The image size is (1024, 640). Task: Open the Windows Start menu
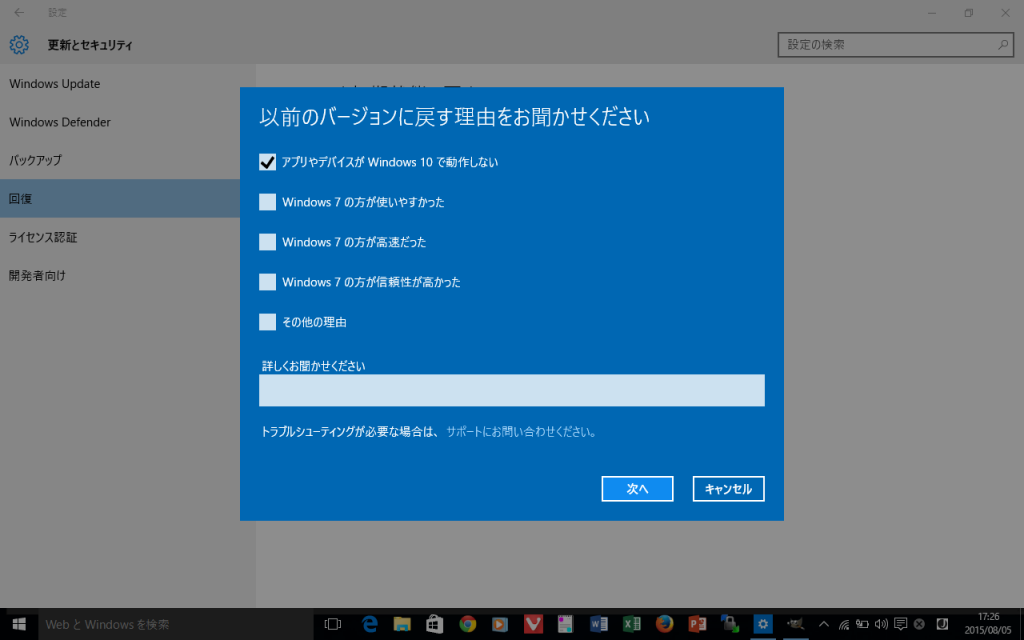19,624
